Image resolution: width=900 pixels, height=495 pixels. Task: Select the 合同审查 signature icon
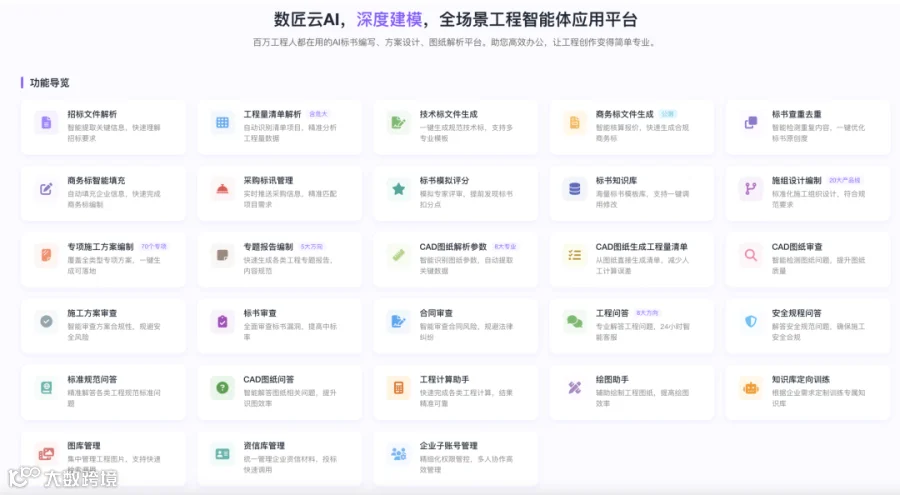coord(398,322)
